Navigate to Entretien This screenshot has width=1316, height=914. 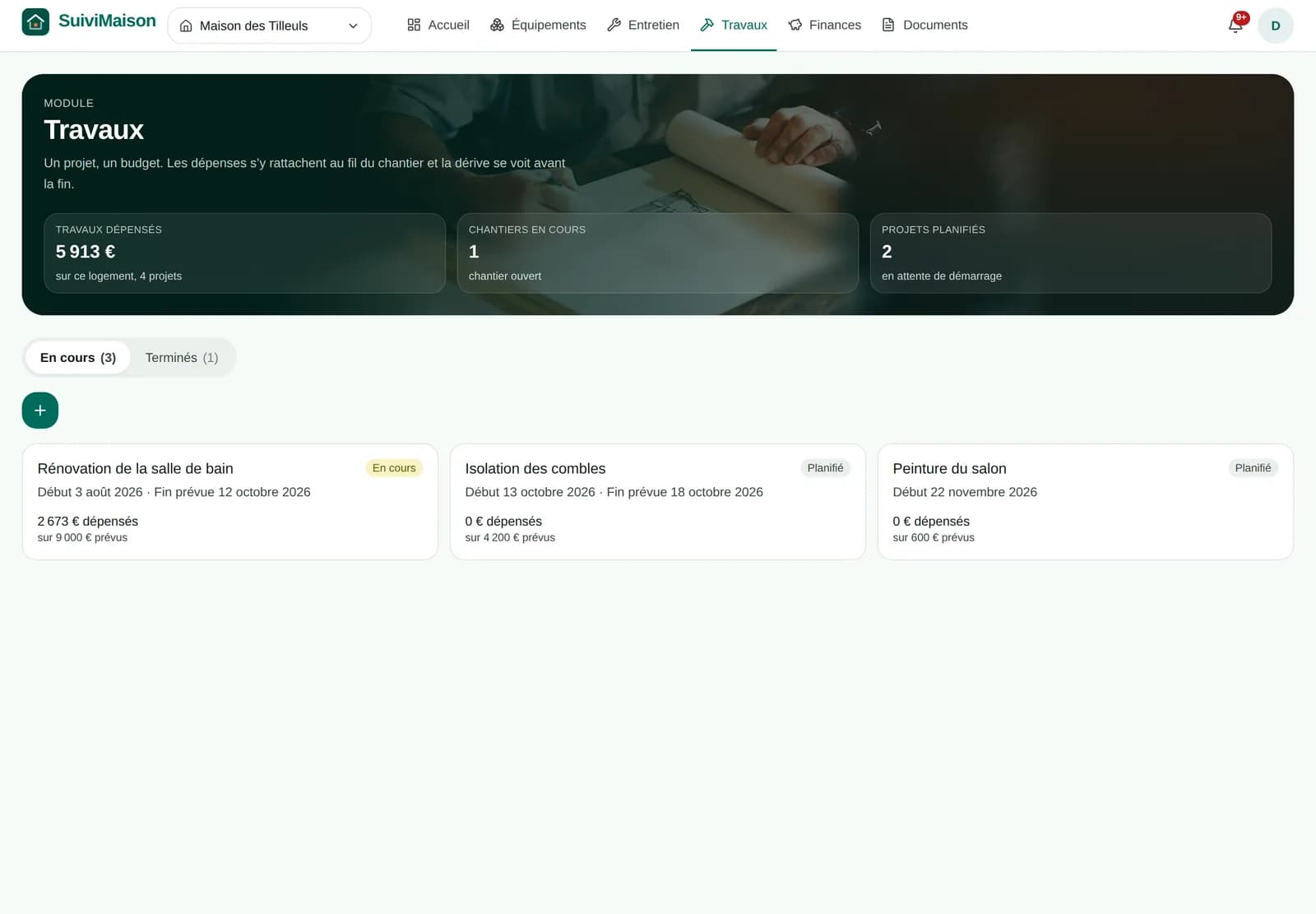(643, 26)
